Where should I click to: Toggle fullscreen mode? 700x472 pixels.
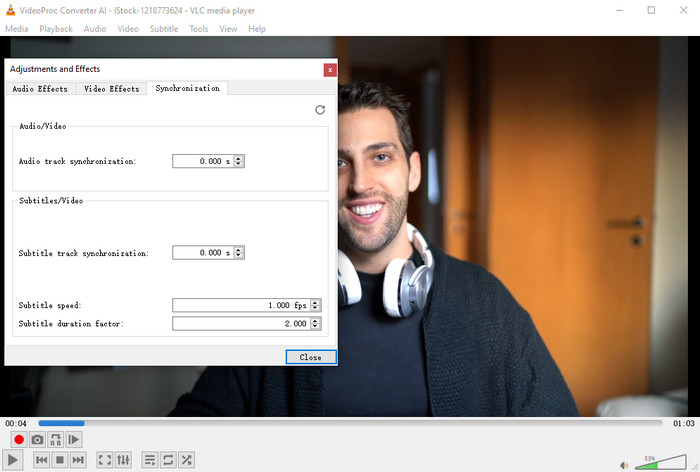(105, 460)
